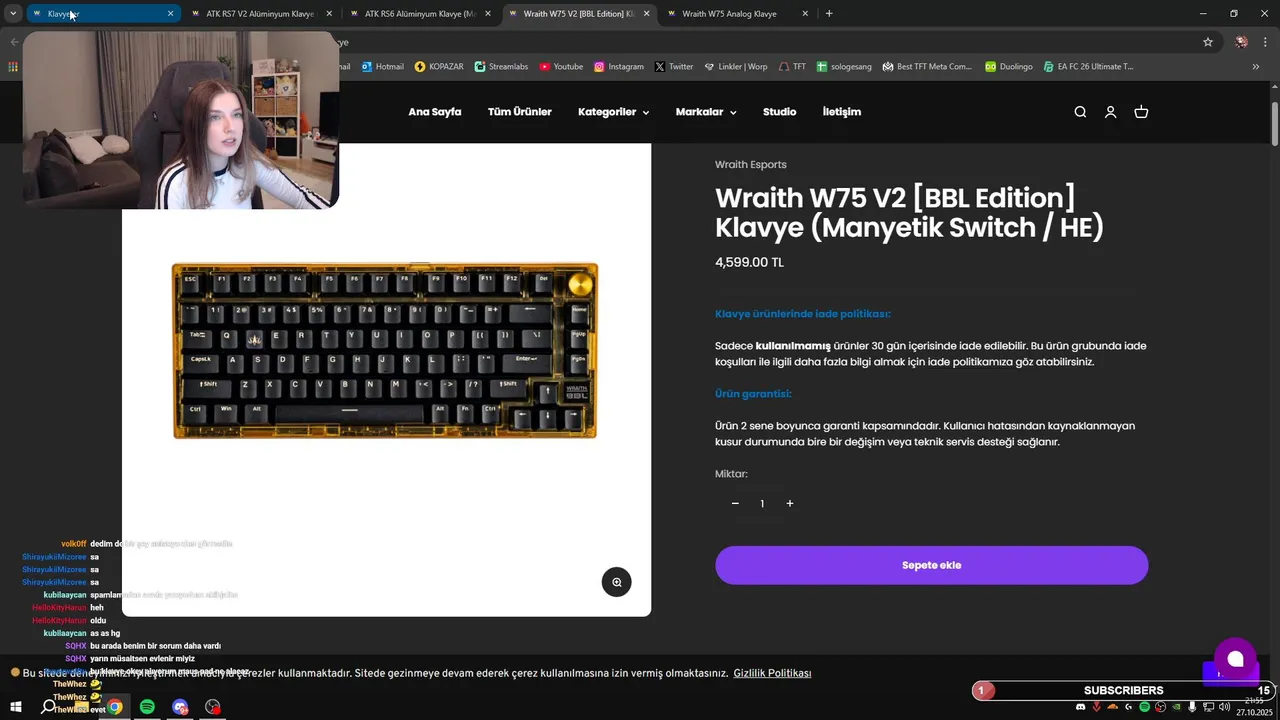Decrease quantity with minus button
The width and height of the screenshot is (1280, 720).
(735, 504)
